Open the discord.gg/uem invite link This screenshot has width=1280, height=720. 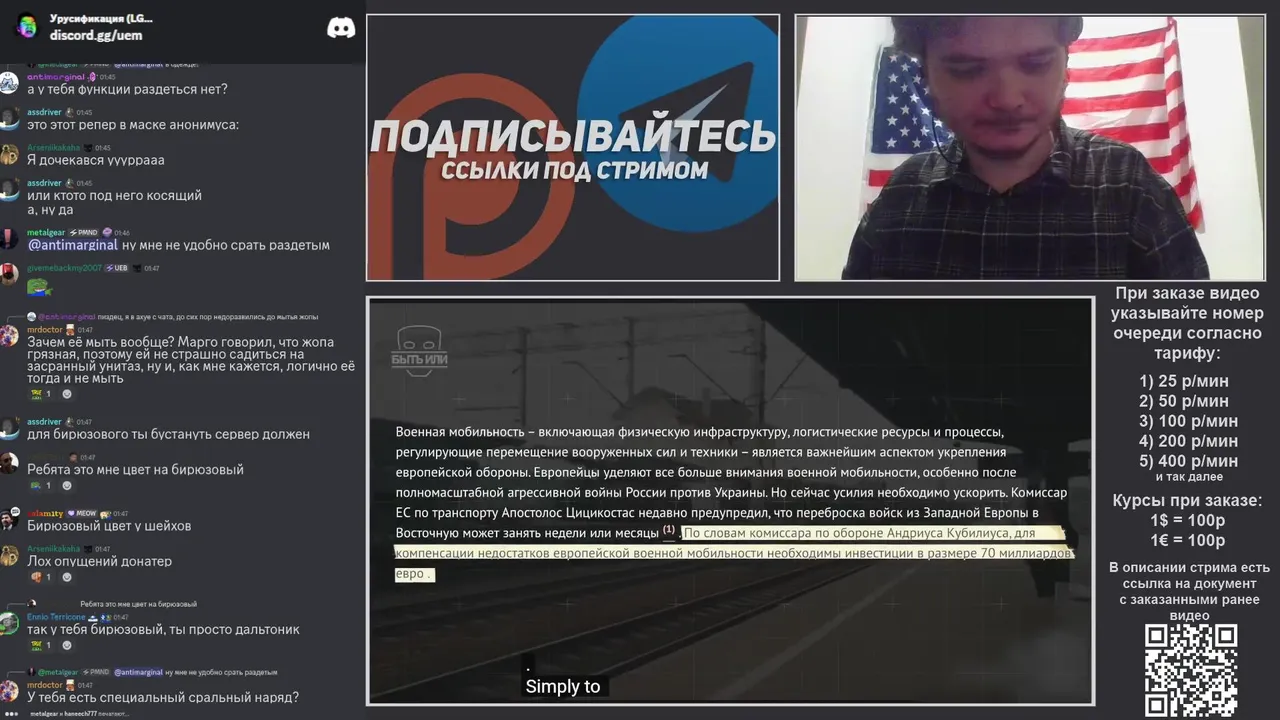point(96,35)
